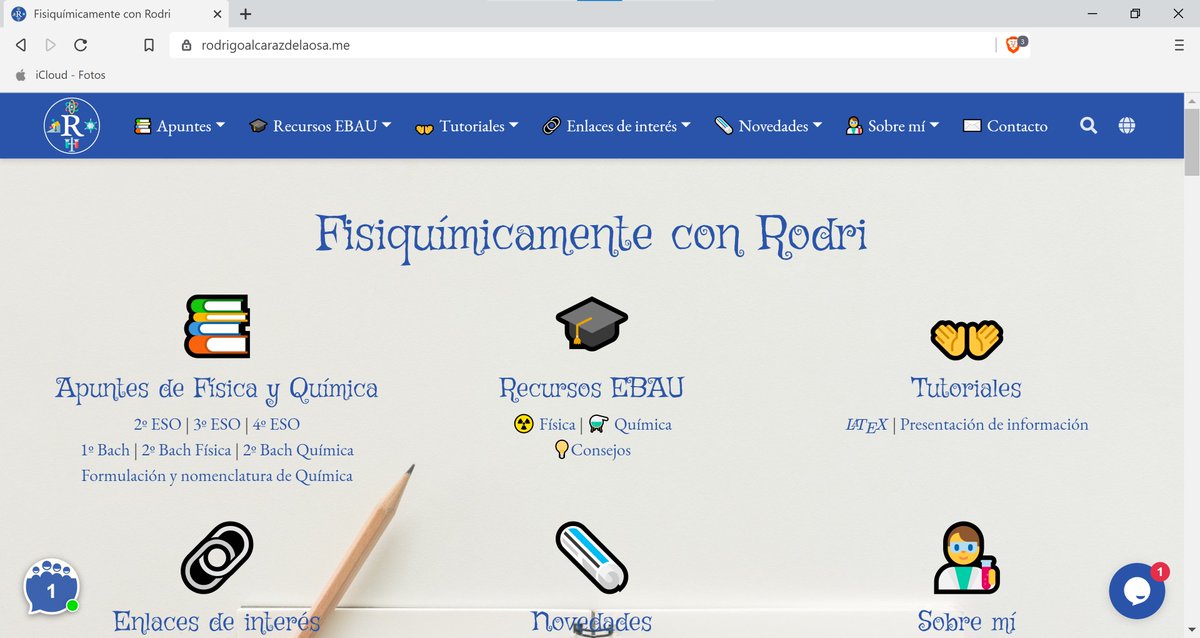The width and height of the screenshot is (1200, 638).
Task: Click the scrollbar up arrow
Action: [x=1191, y=101]
